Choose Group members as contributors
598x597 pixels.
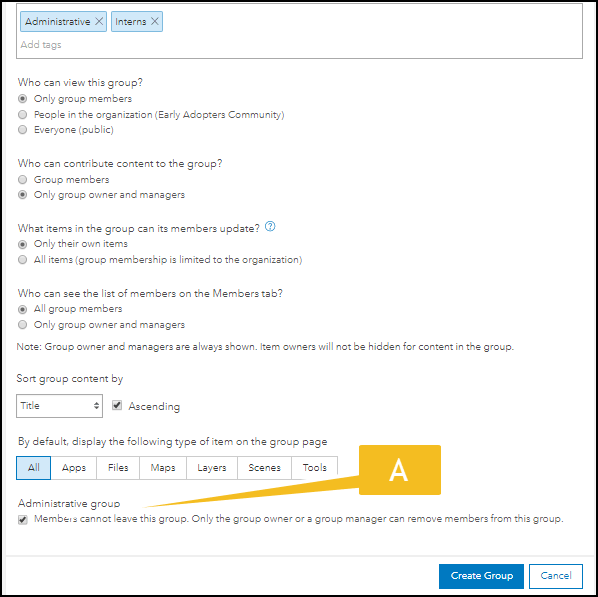coord(23,179)
